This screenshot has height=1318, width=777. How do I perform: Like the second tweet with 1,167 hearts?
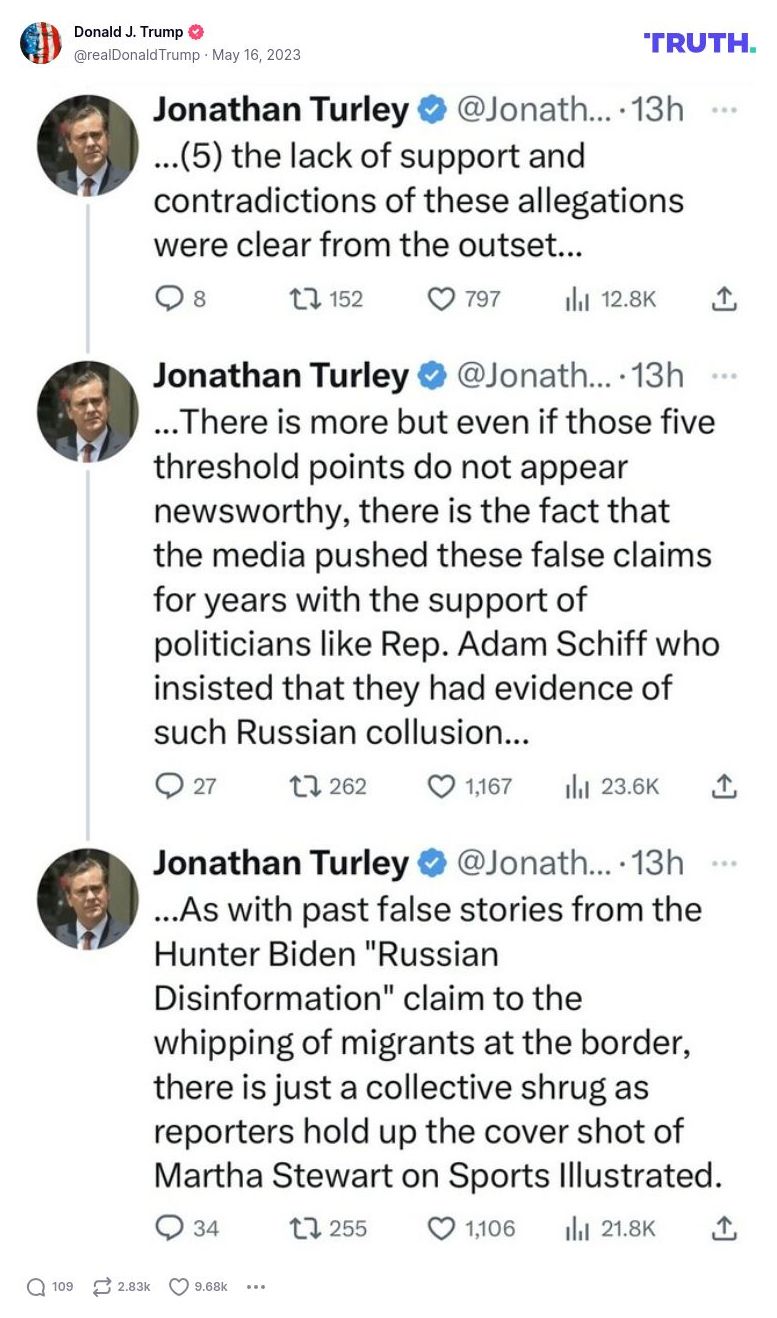click(x=441, y=786)
